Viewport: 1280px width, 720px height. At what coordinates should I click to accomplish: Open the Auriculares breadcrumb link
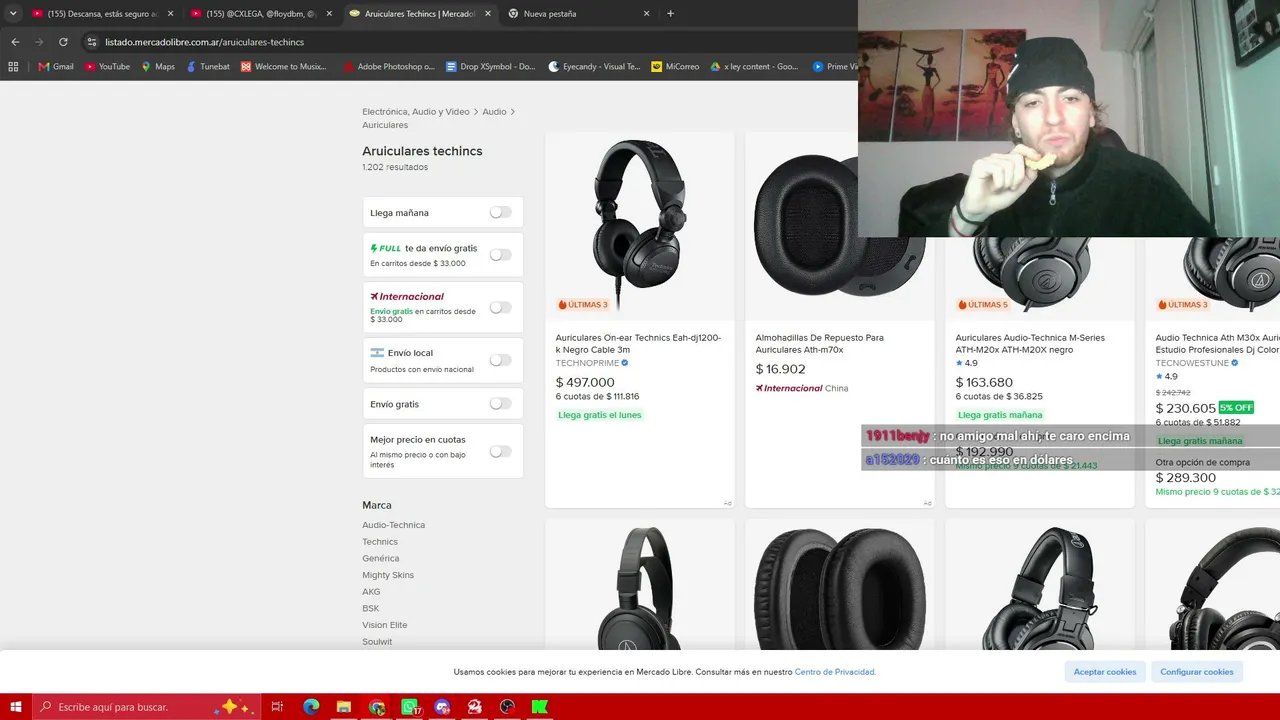tap(385, 125)
